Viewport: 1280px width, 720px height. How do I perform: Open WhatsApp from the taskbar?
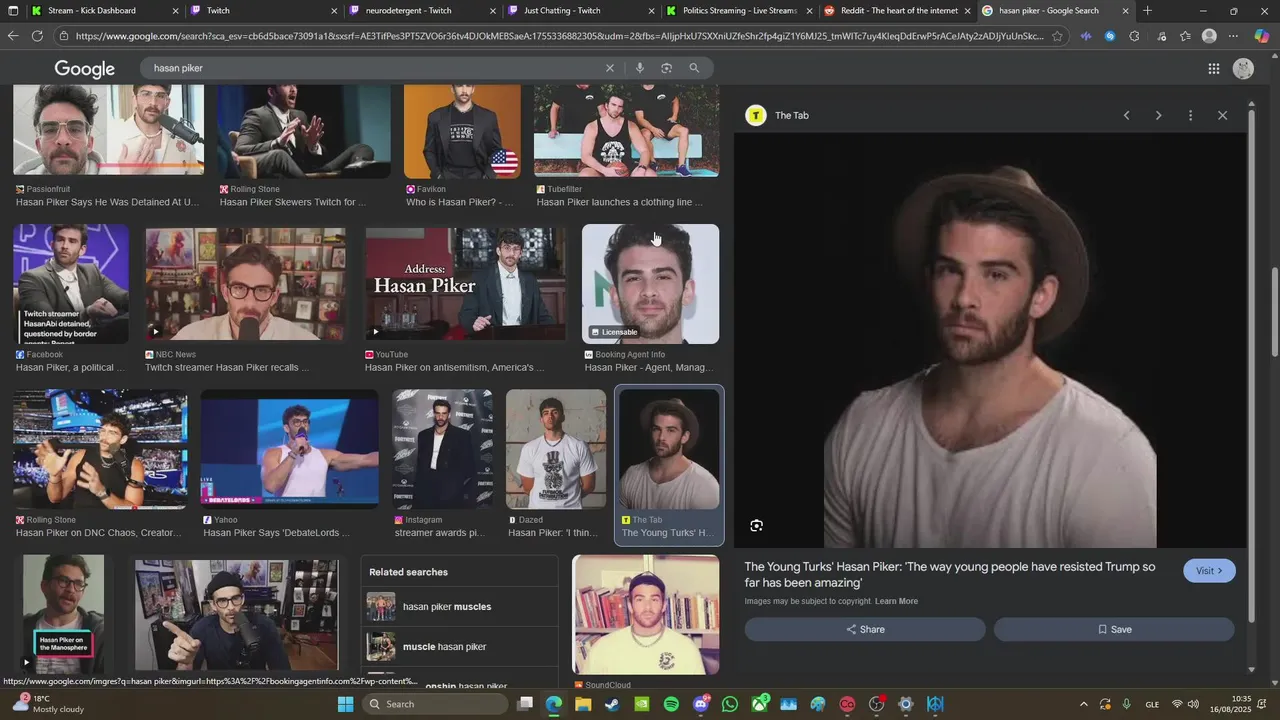pos(730,704)
